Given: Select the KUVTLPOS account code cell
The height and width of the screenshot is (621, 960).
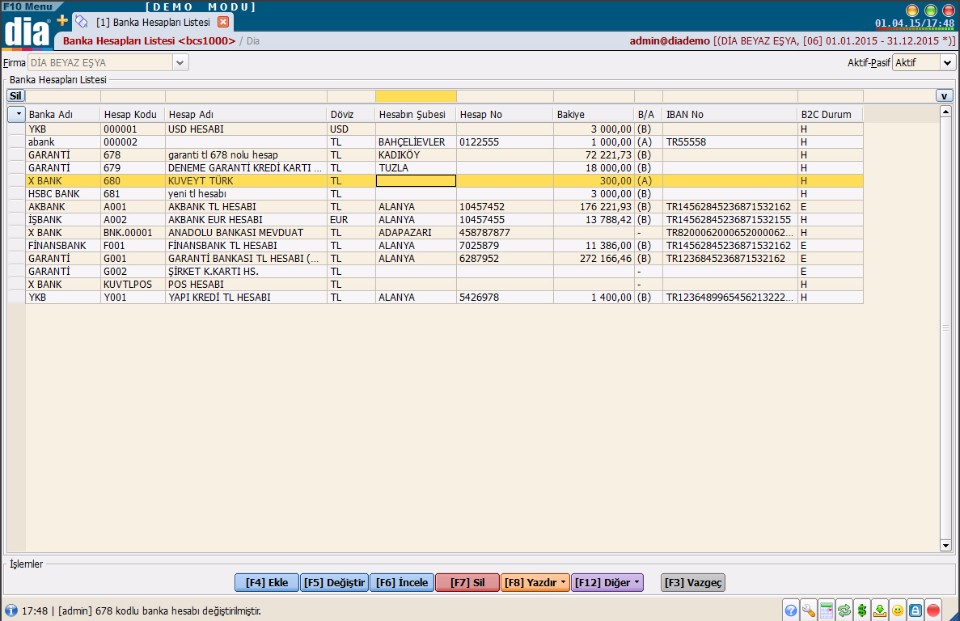Looking at the screenshot, I should 132,284.
